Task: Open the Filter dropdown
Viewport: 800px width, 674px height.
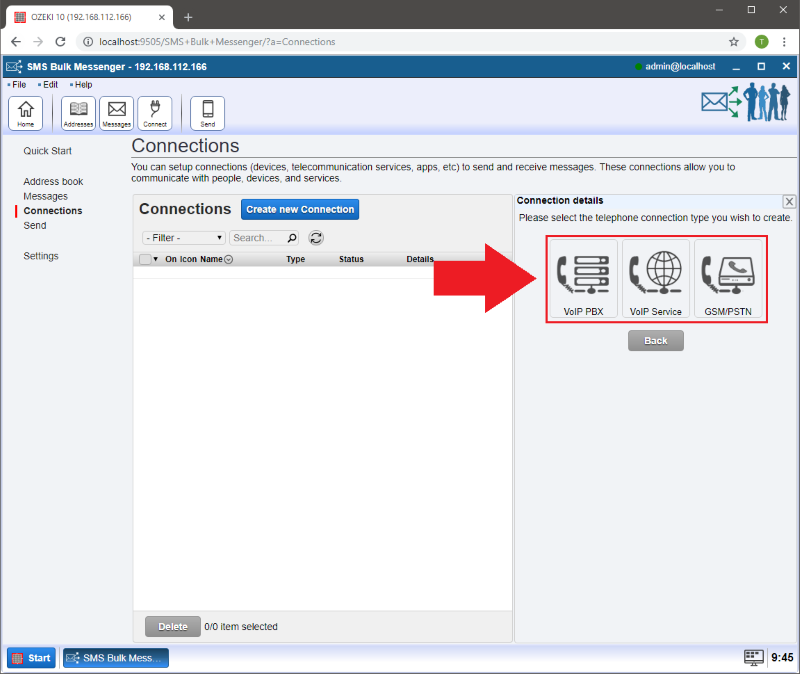Action: click(184, 238)
